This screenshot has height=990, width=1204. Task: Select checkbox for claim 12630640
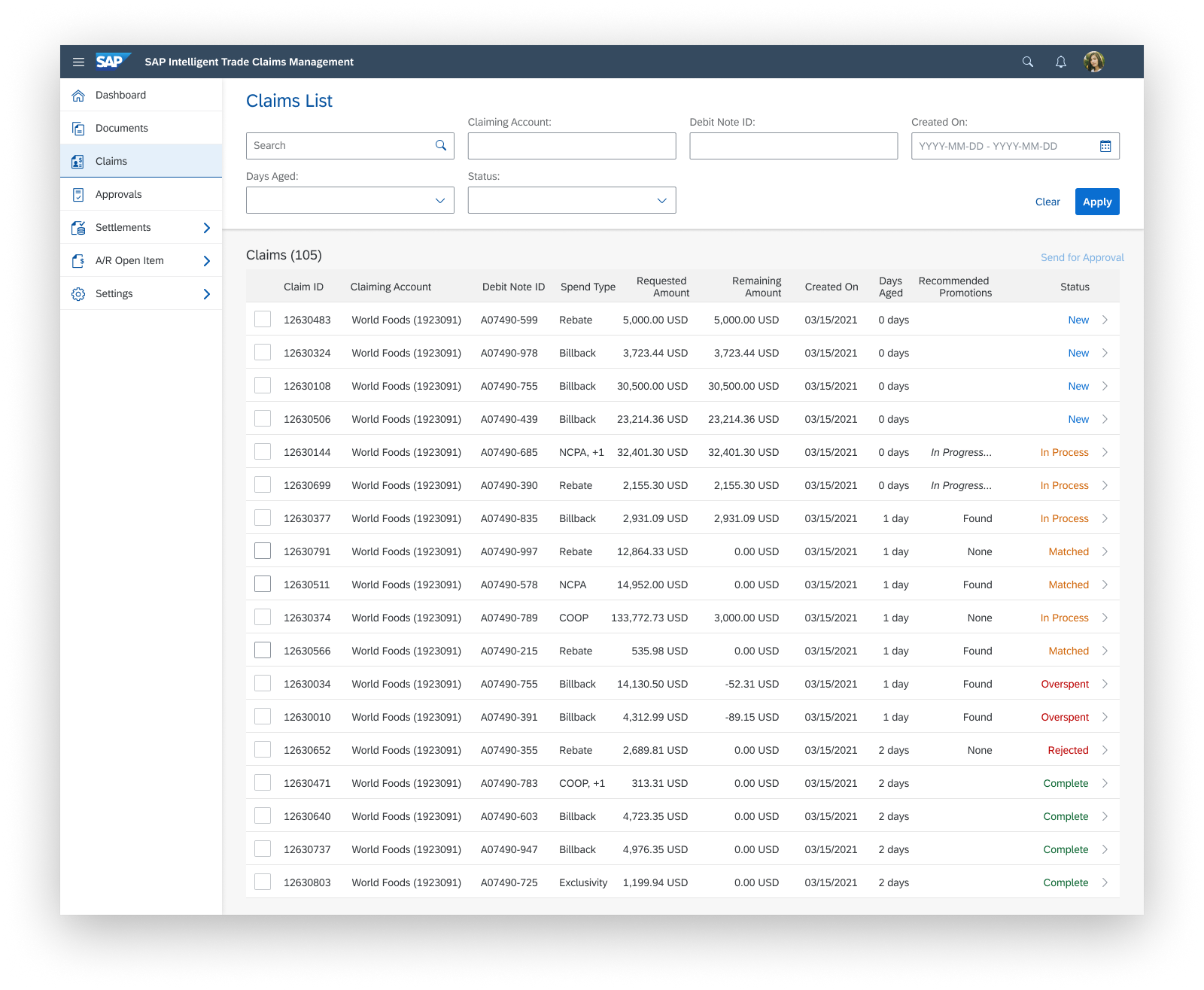tap(263, 815)
